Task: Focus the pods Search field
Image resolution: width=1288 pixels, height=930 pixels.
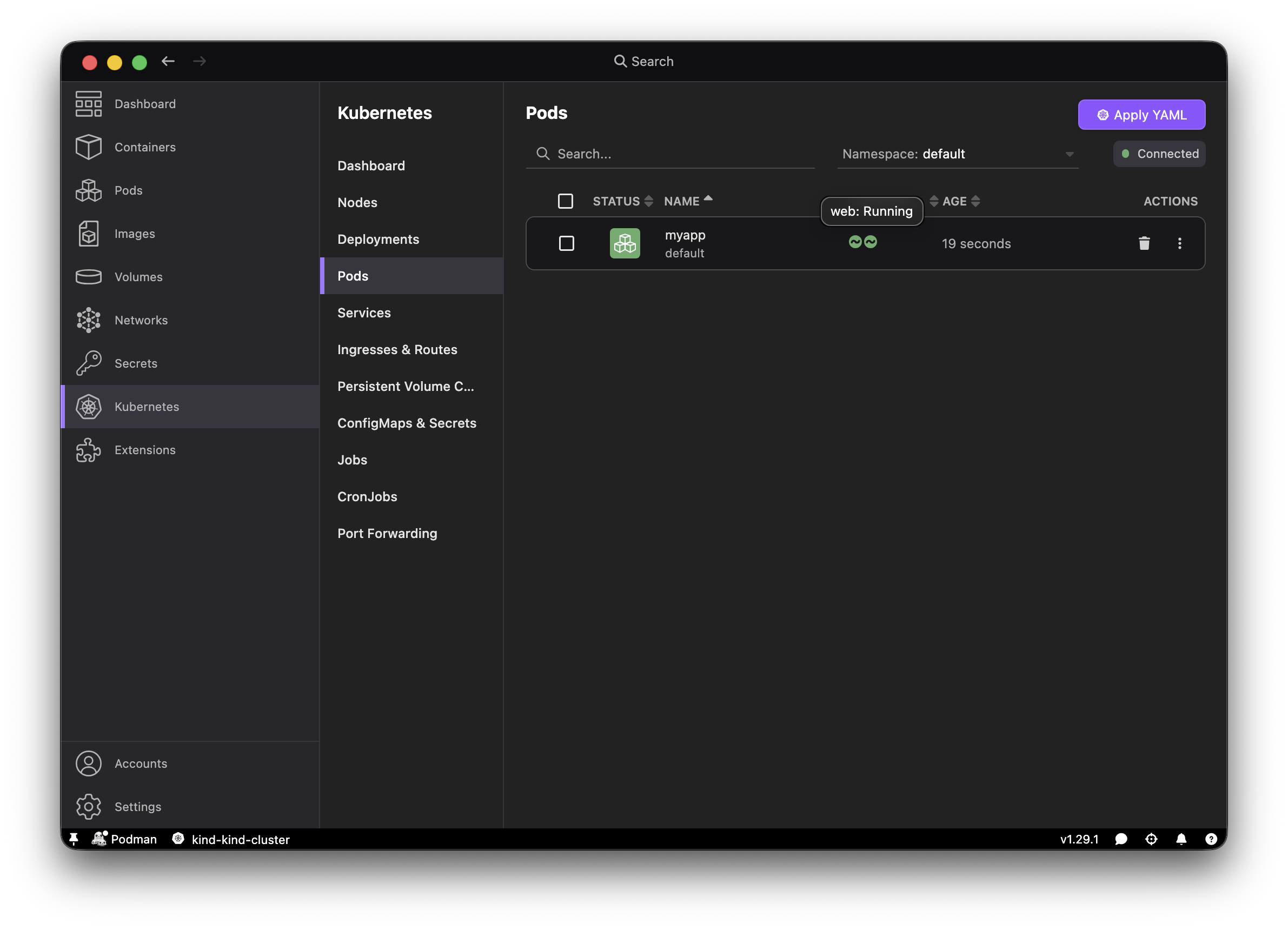Action: (x=670, y=154)
